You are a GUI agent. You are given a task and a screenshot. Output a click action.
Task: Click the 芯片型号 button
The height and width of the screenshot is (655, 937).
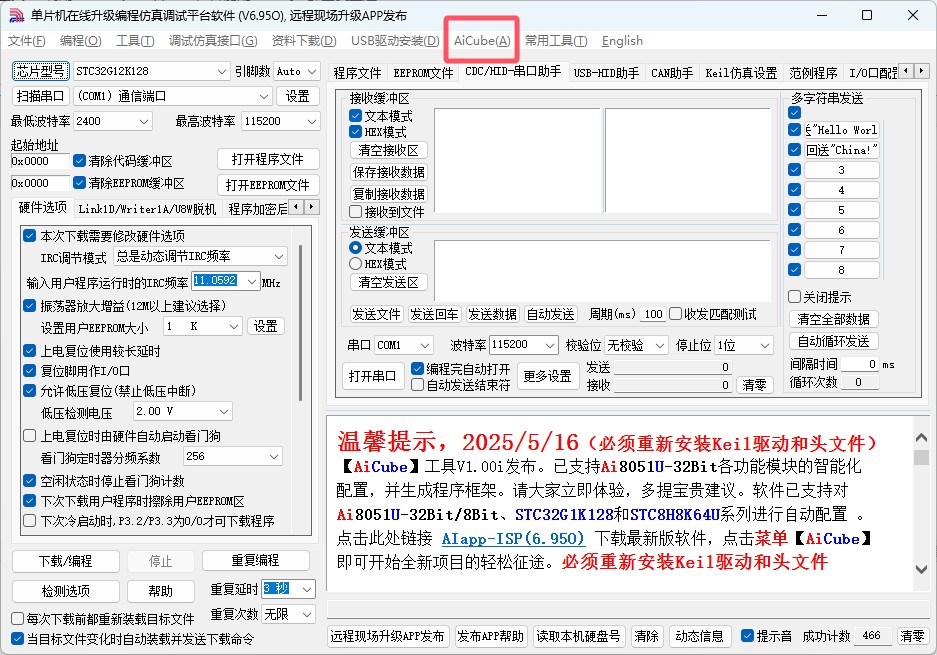(x=40, y=71)
